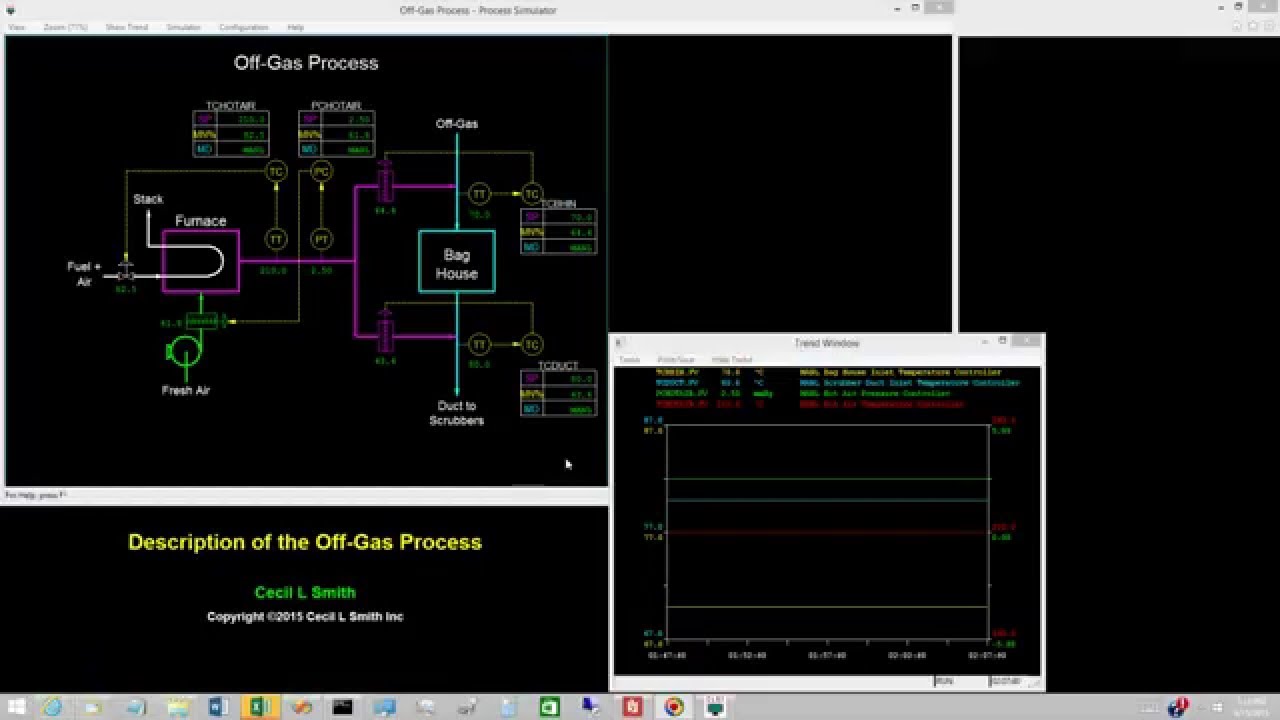Open the Configuration menu
This screenshot has width=1280, height=720.
point(243,27)
